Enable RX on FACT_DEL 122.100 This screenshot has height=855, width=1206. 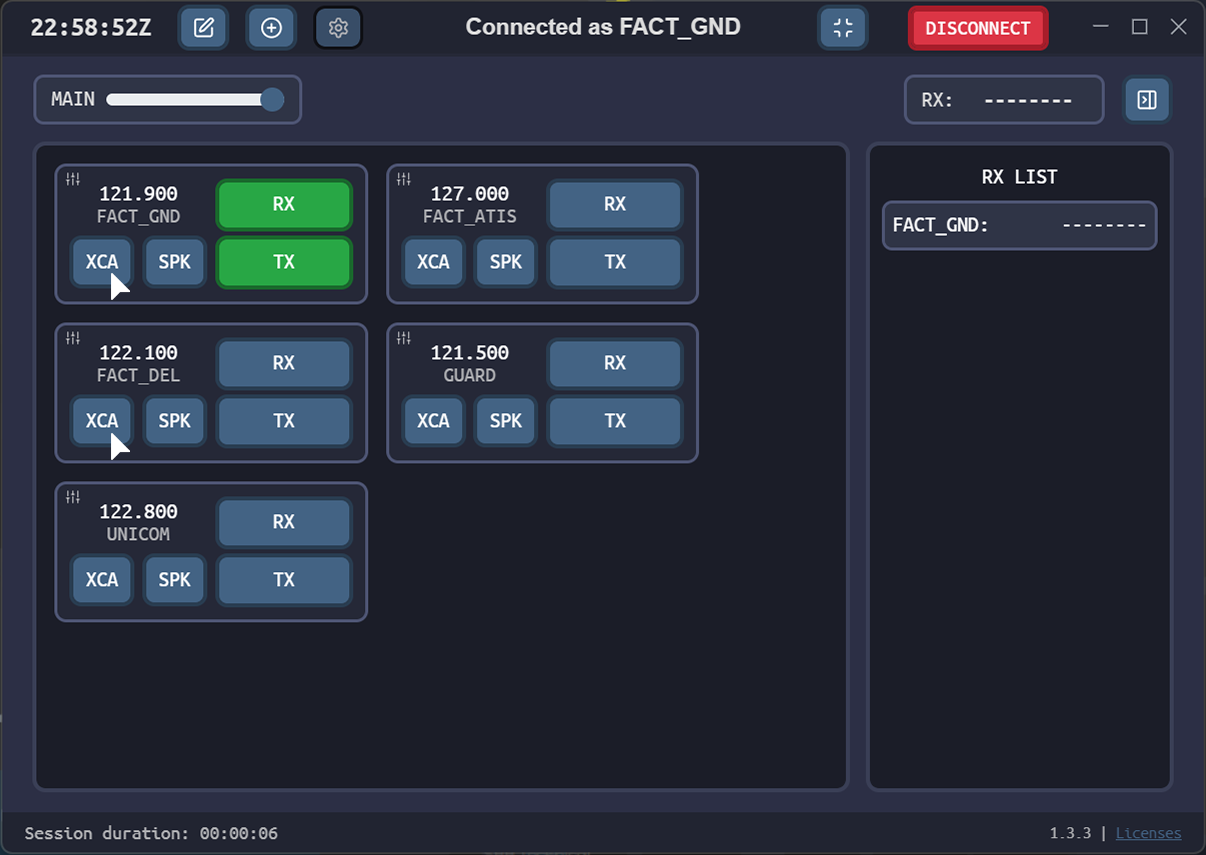tap(284, 363)
